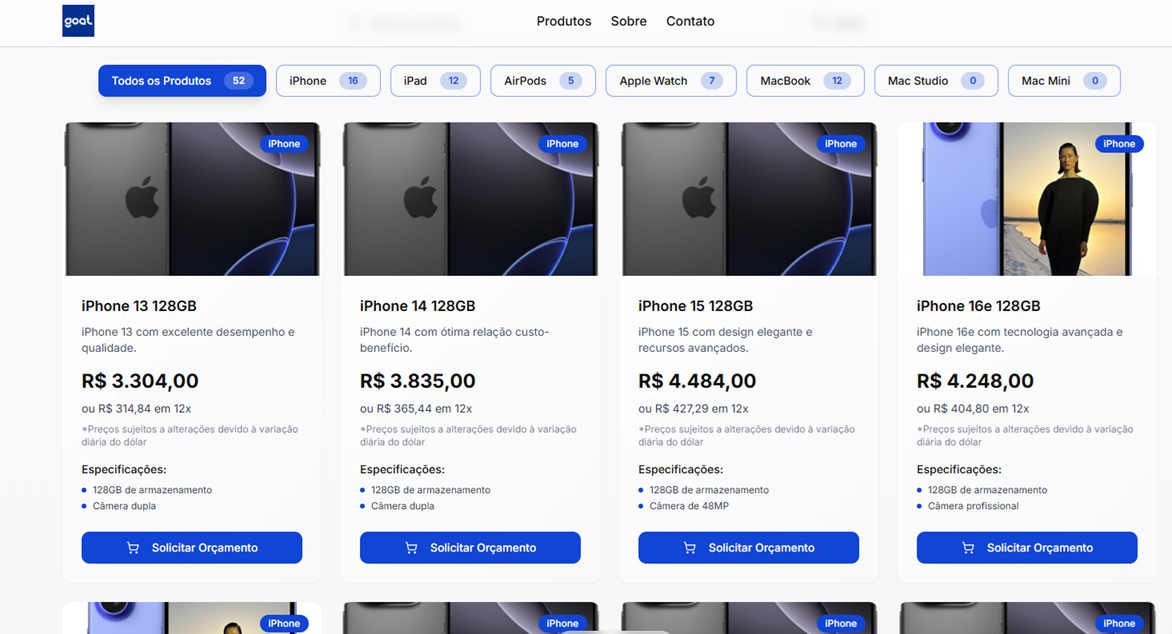This screenshot has width=1172, height=634.
Task: Click cart icon on iPhone 13 quote button
Action: (x=133, y=548)
